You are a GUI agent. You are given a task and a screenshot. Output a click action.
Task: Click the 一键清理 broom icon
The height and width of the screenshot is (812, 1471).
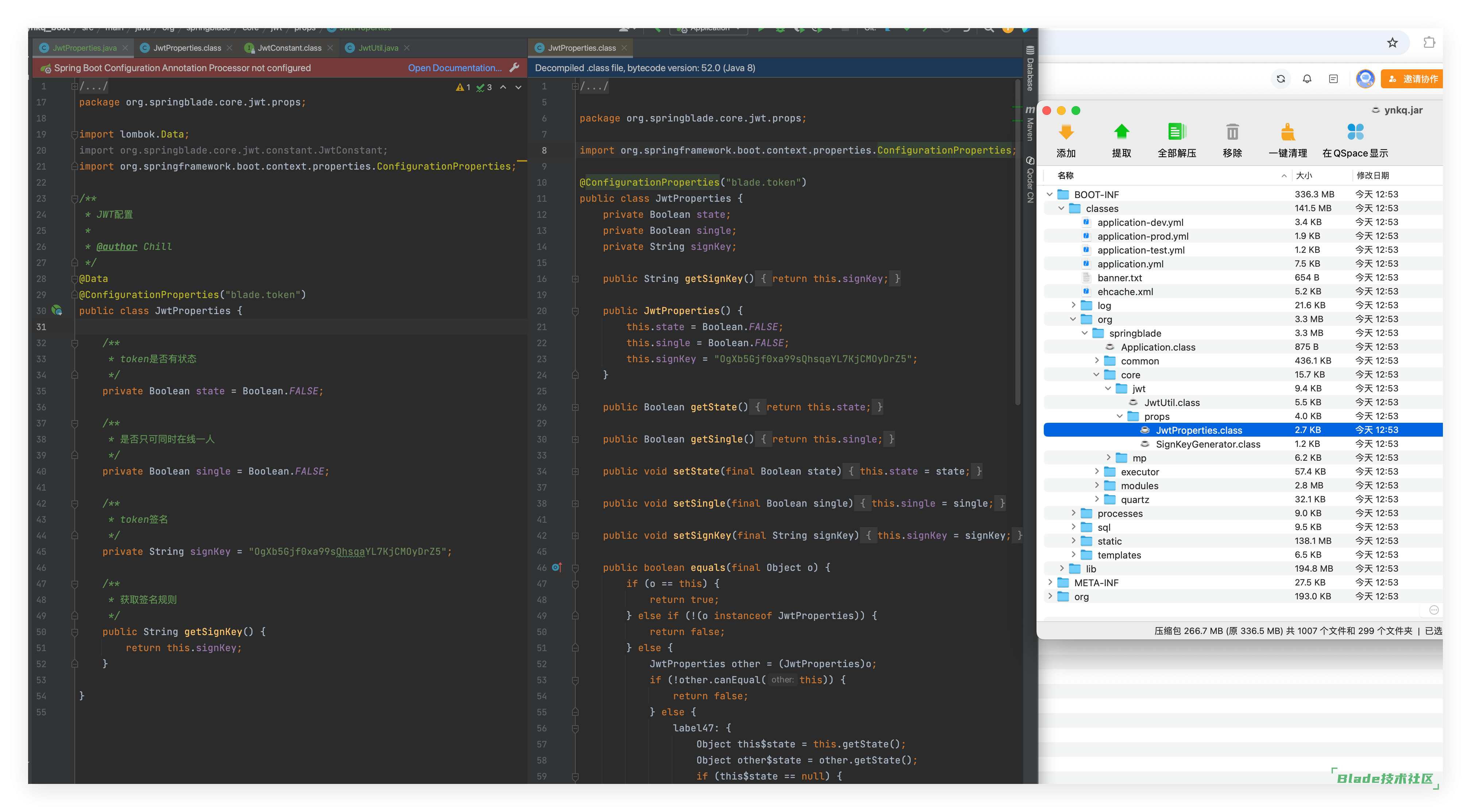(1287, 132)
